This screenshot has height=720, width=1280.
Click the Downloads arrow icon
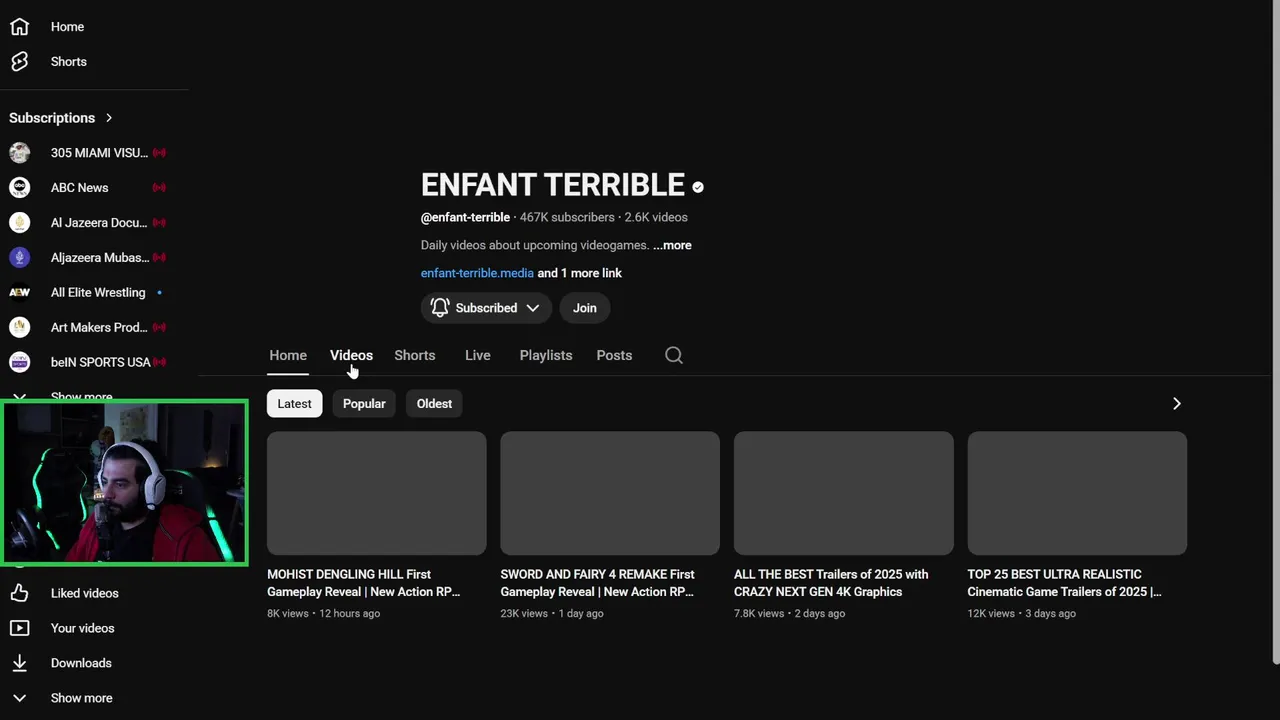[x=19, y=663]
